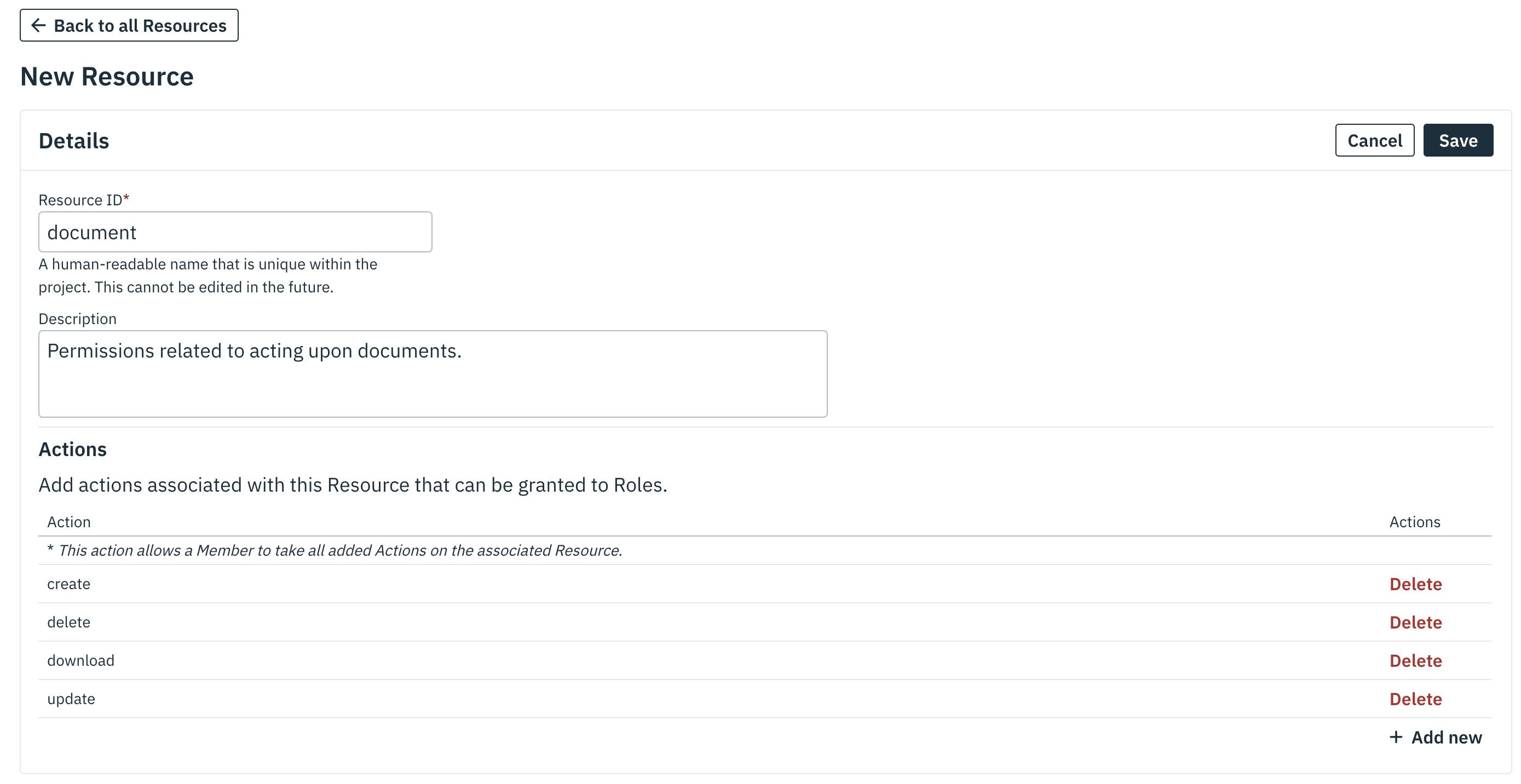Screen dimensions: 1521x784
Task: Delete the create action
Action: (x=1415, y=584)
